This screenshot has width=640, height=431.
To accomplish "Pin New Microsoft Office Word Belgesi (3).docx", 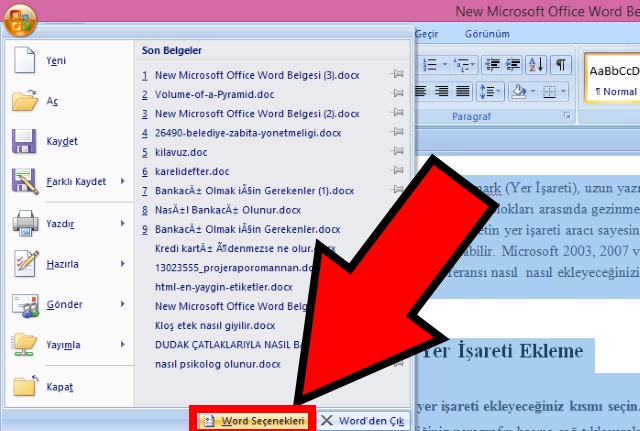I will click(x=397, y=74).
